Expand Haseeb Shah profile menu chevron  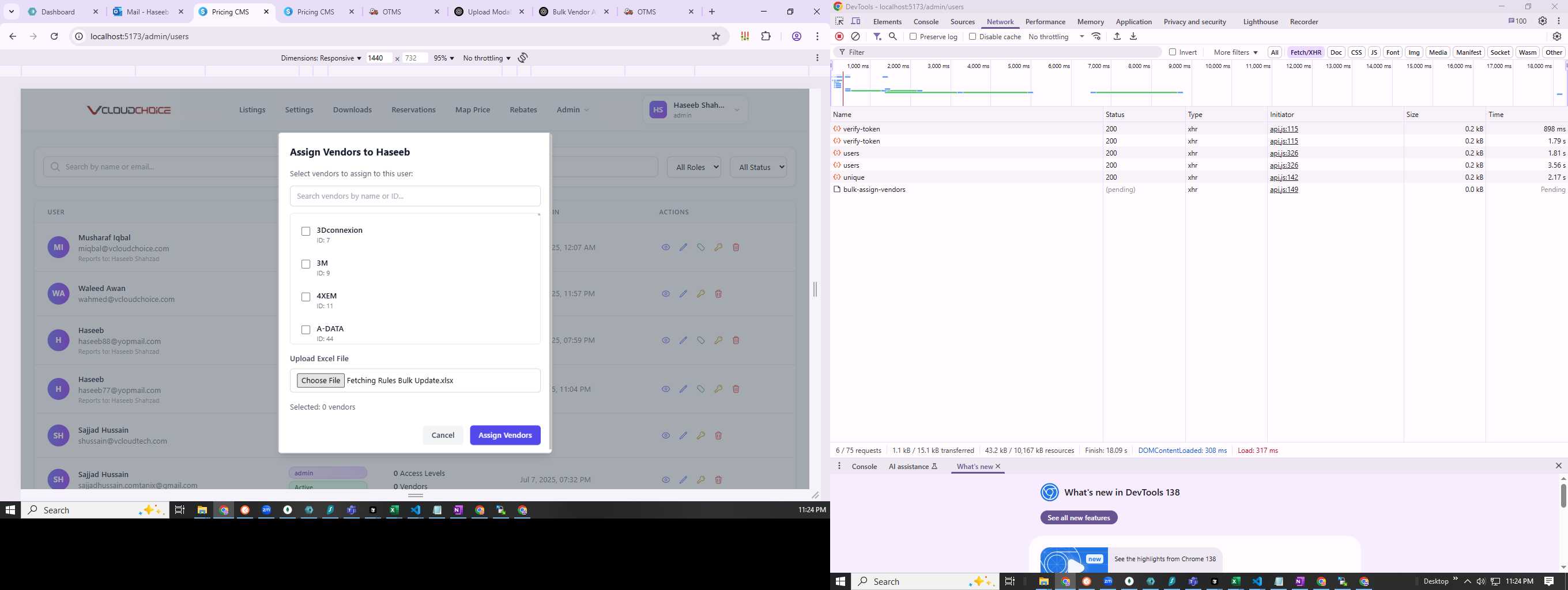[737, 110]
